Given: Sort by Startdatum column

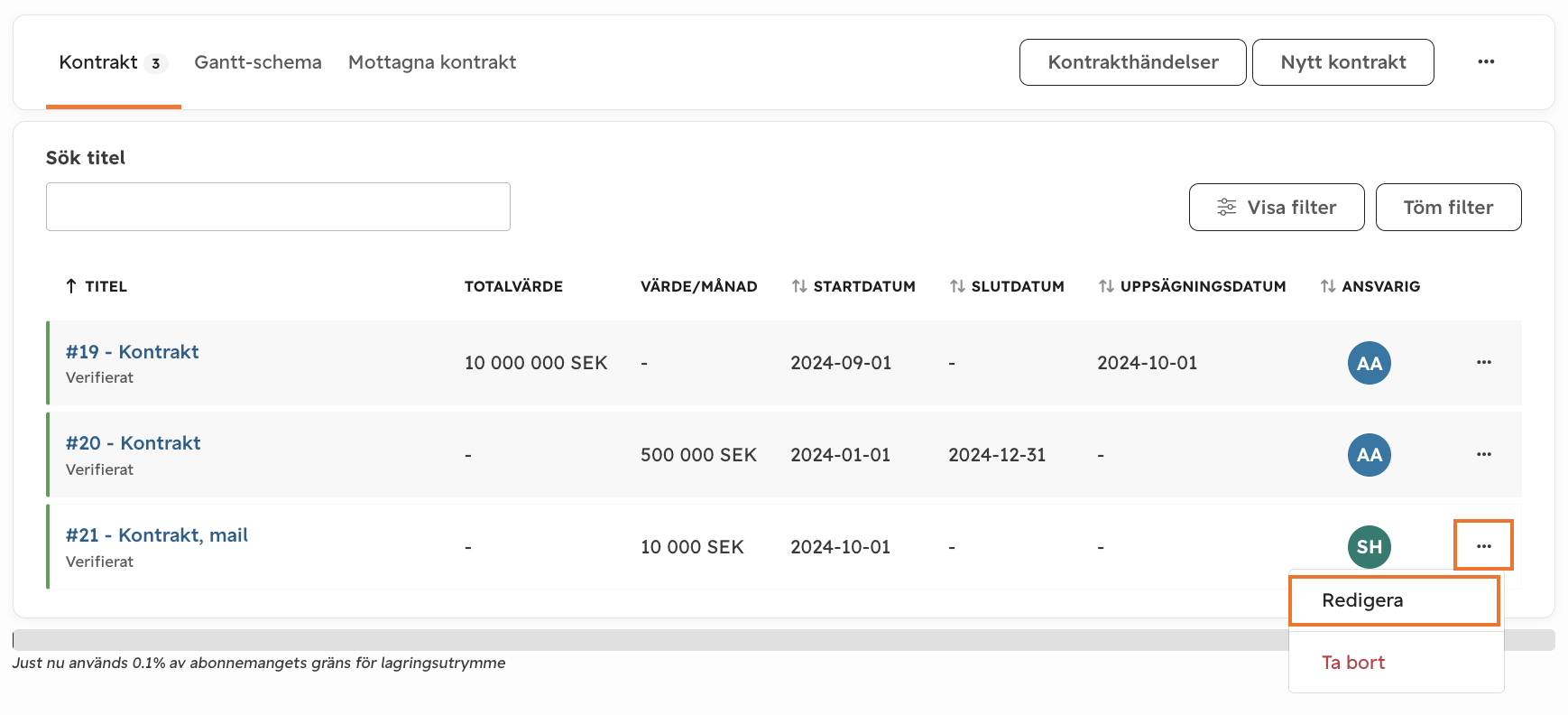Looking at the screenshot, I should pyautogui.click(x=853, y=286).
